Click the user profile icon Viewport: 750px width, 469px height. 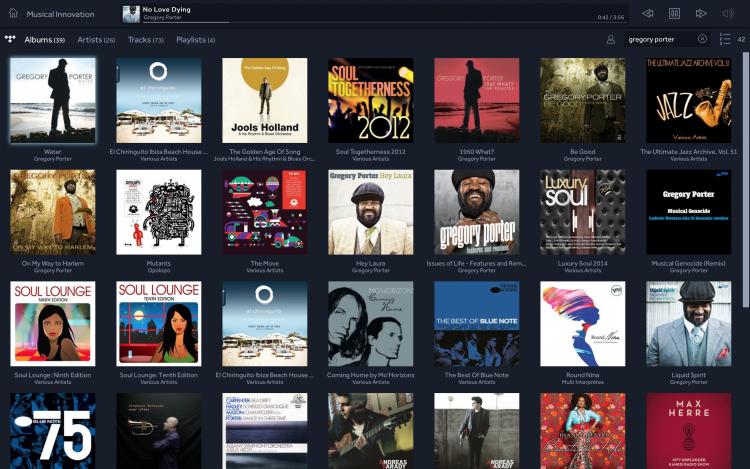(610, 40)
